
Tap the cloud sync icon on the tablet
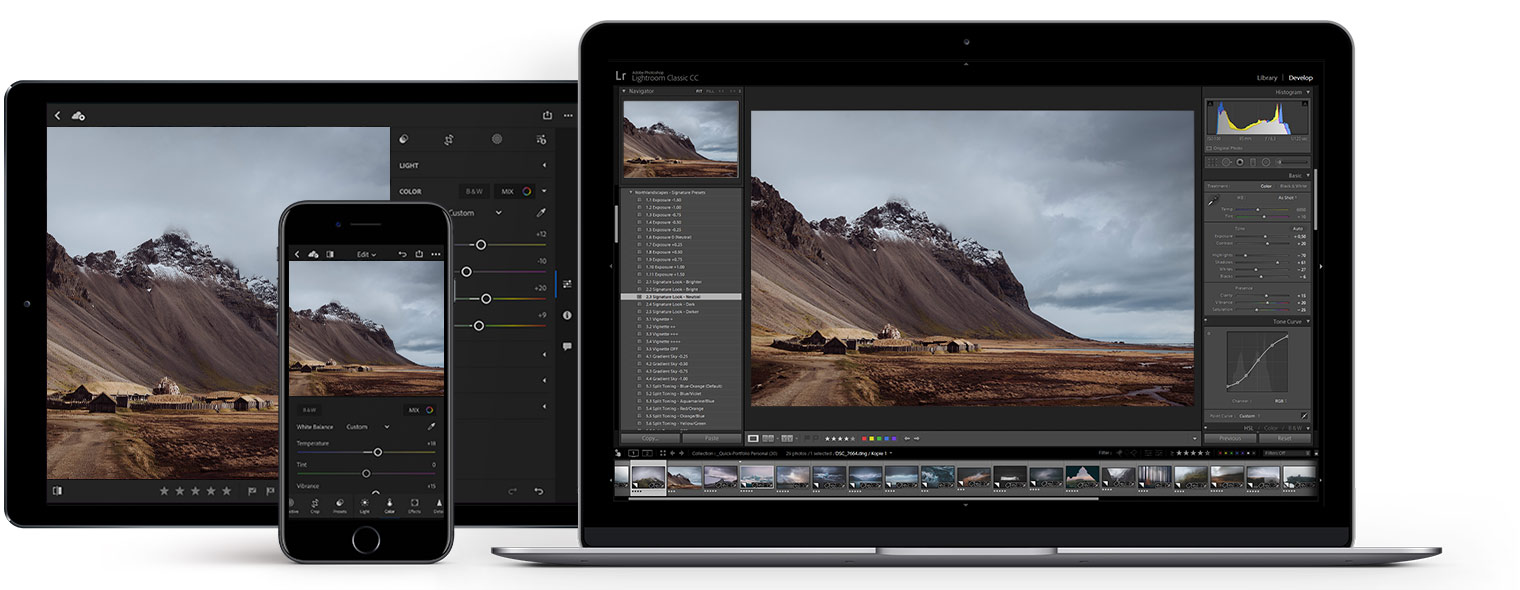pos(80,115)
